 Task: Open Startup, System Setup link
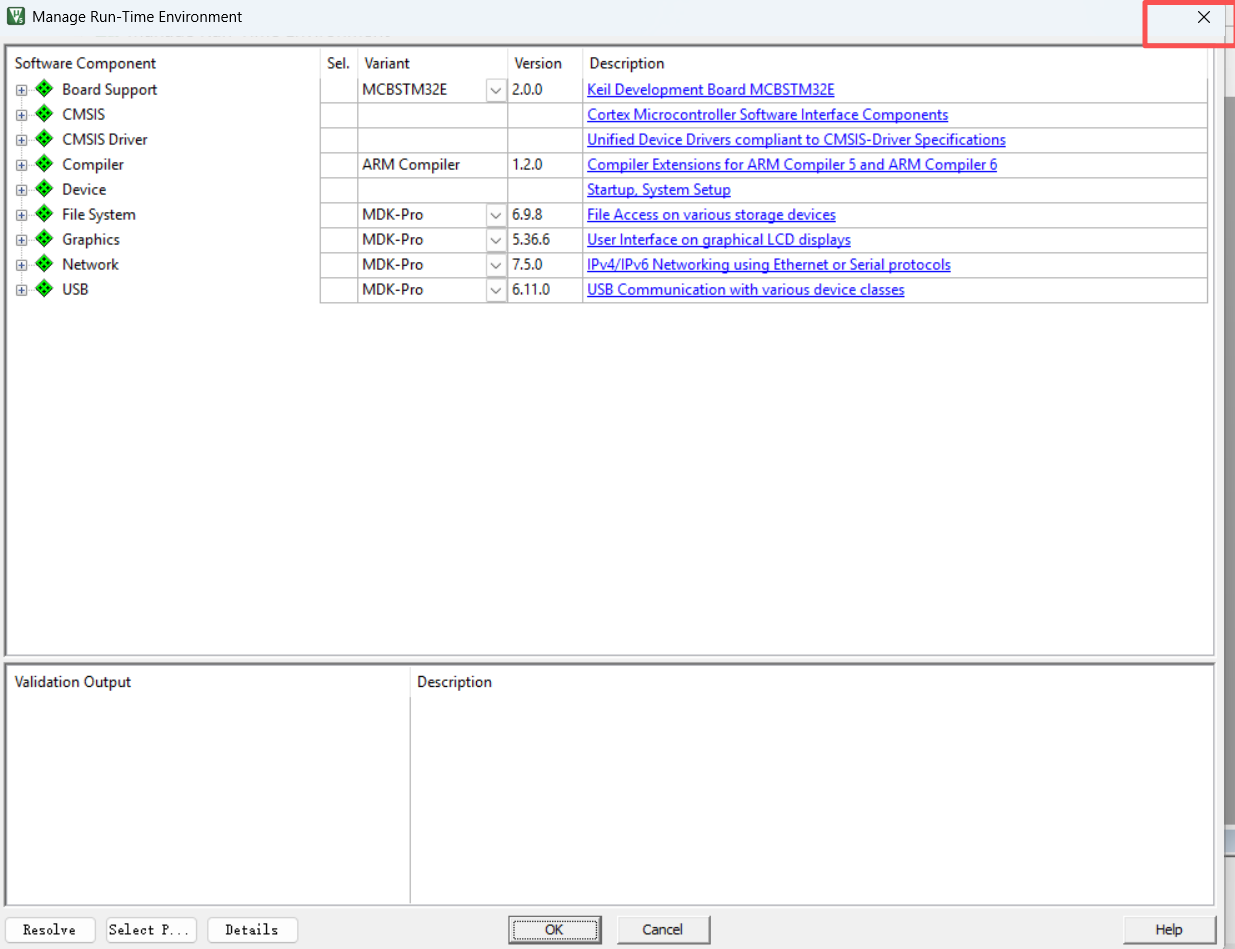pos(659,190)
